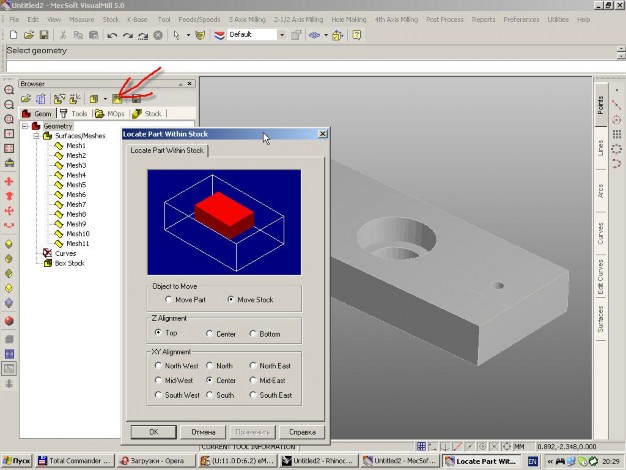Open dropdown arrow next to view icon
Screen dimensions: 626x470
pyautogui.click(x=326, y=35)
